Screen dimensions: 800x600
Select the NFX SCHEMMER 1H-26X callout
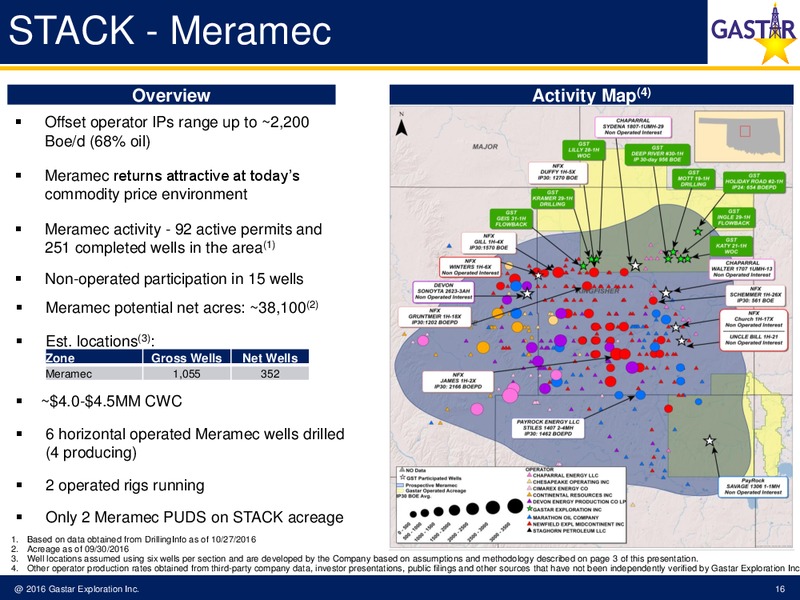coord(755,295)
